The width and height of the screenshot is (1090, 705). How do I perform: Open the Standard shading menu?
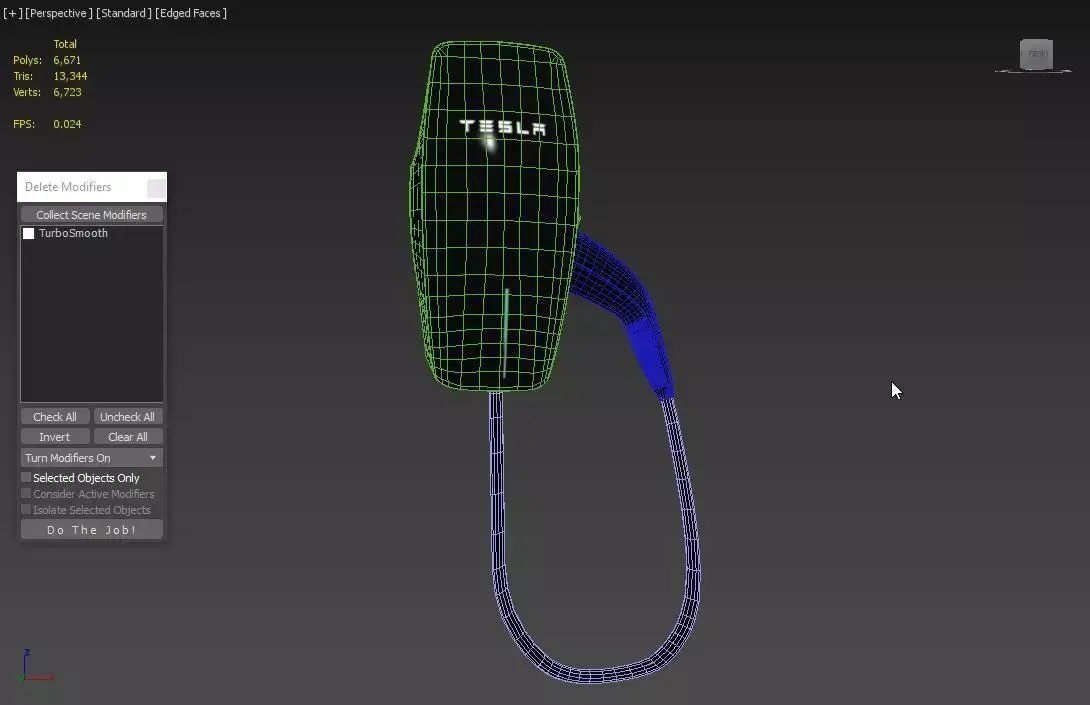(124, 13)
